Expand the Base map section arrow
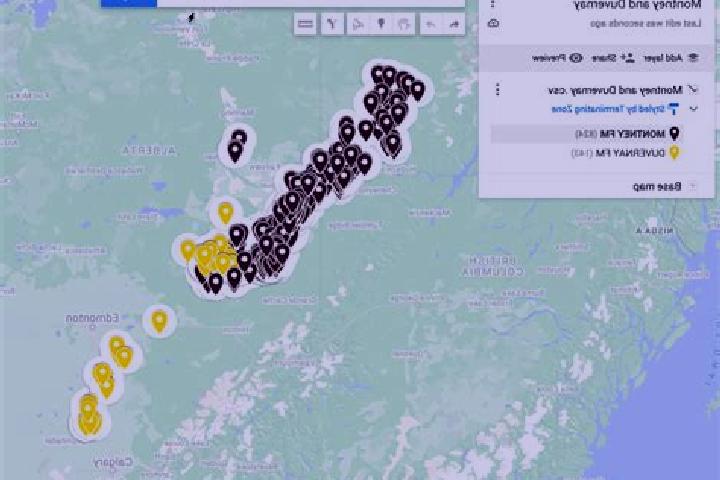Screen dimensions: 720x480 tap(692, 186)
